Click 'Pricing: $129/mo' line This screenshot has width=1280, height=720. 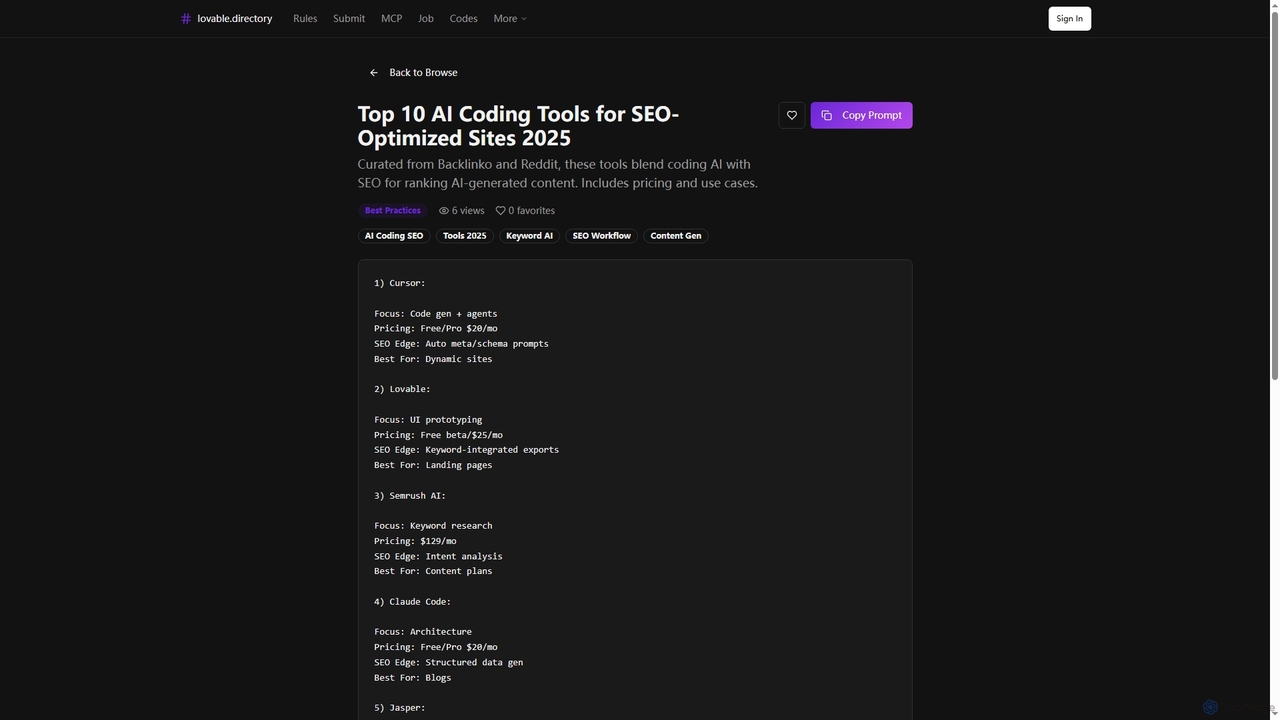point(416,541)
